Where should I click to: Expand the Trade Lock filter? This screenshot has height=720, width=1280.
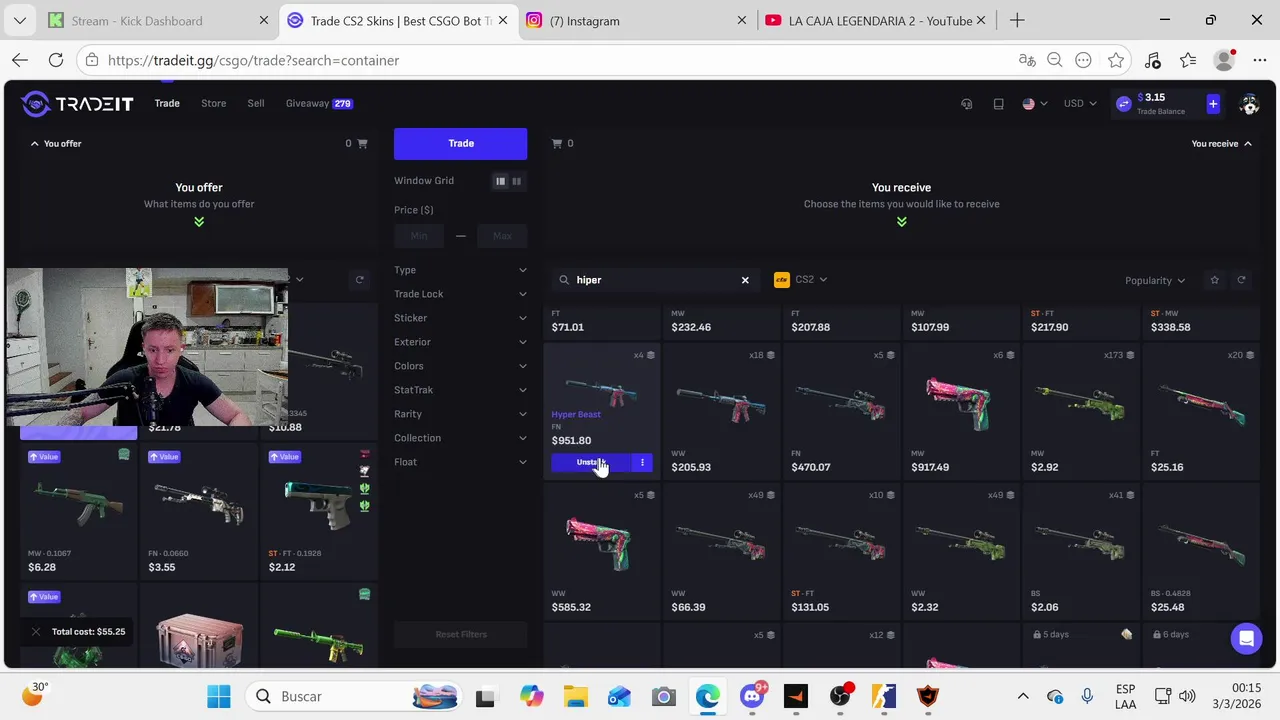(x=460, y=294)
